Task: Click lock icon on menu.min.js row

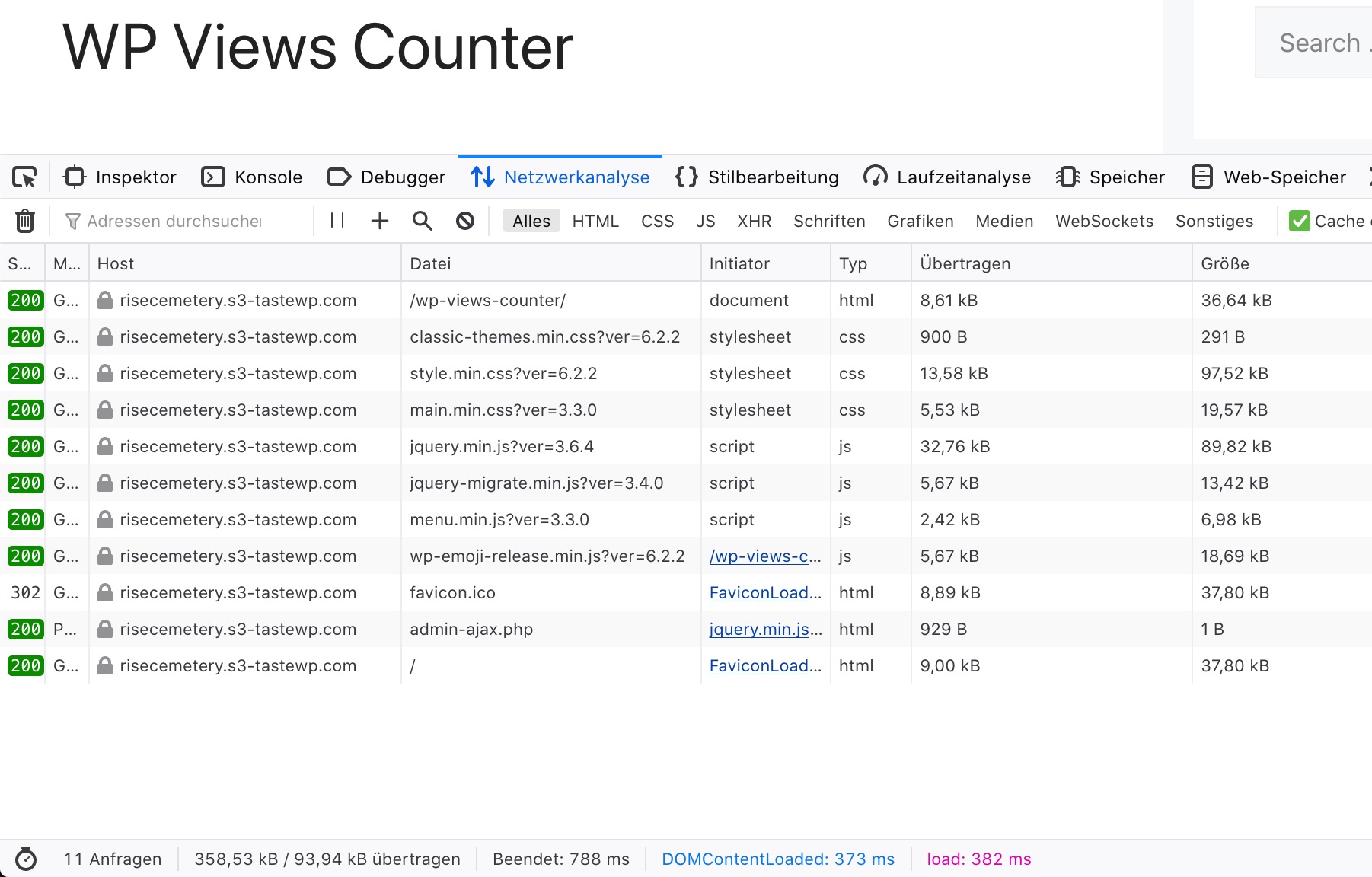Action: 105,519
